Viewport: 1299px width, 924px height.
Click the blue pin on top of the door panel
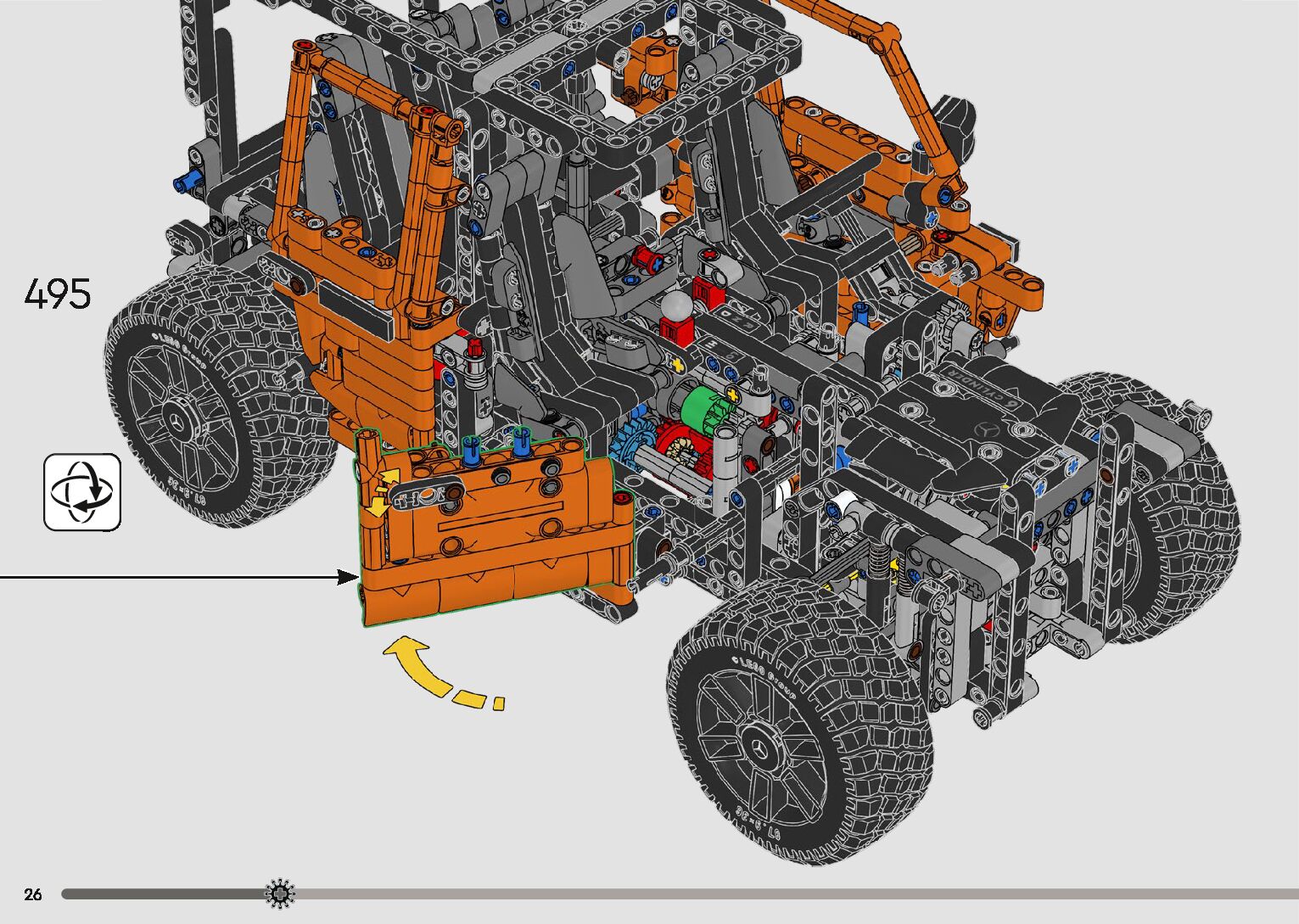coord(521,440)
